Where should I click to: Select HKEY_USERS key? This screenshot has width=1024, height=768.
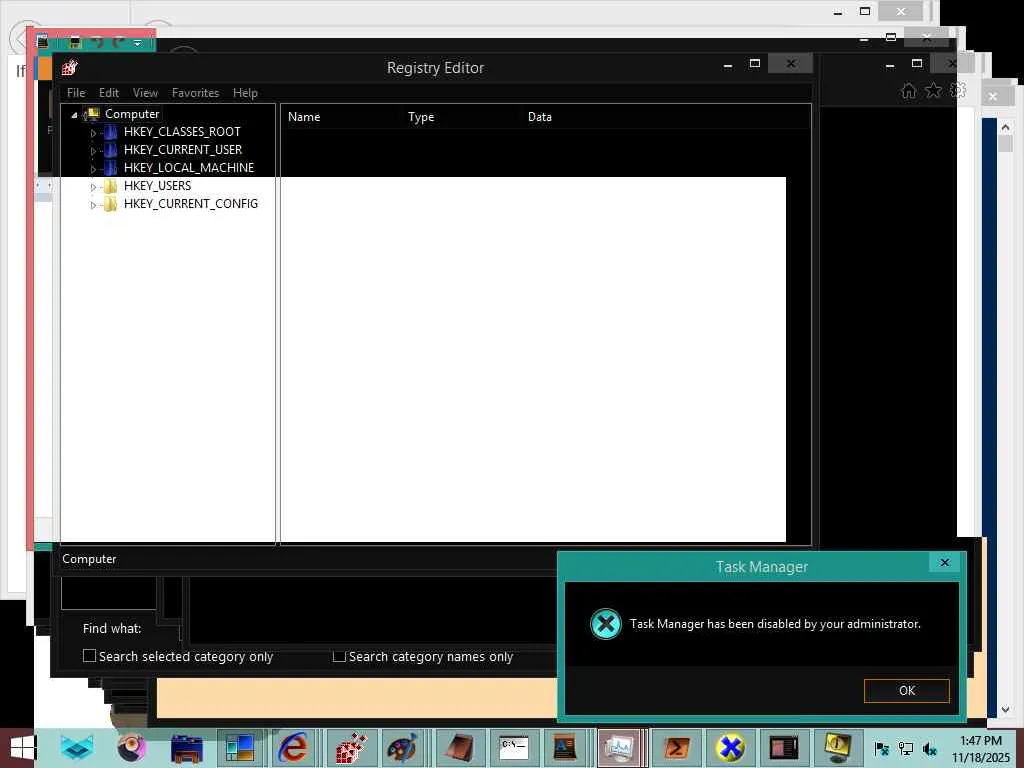(x=157, y=186)
